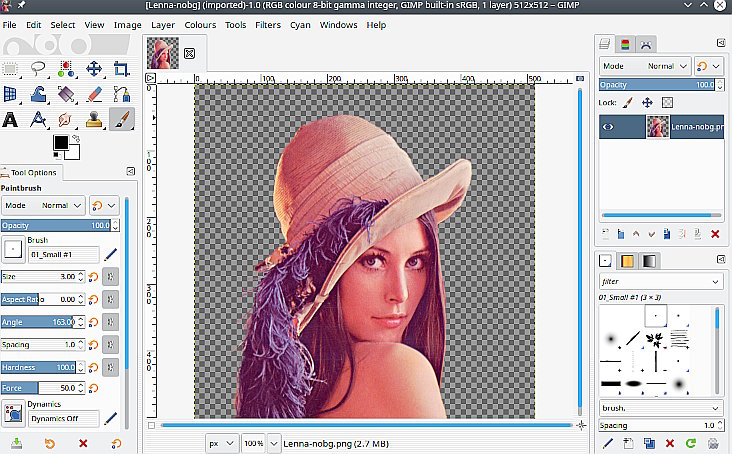Screen dimensions: 732x454
Task: Toggle lock position and size
Action: 648,102
